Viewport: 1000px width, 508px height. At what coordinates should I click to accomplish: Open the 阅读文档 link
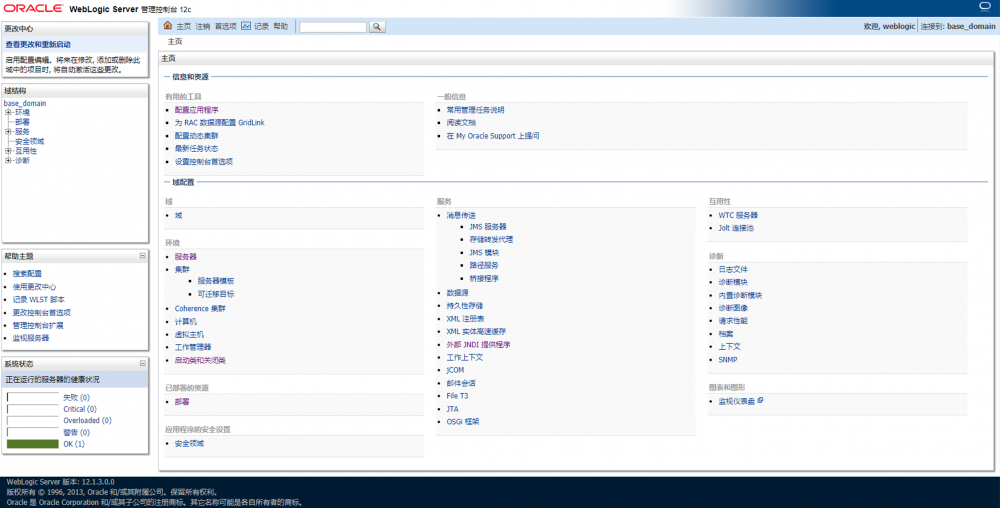461,122
